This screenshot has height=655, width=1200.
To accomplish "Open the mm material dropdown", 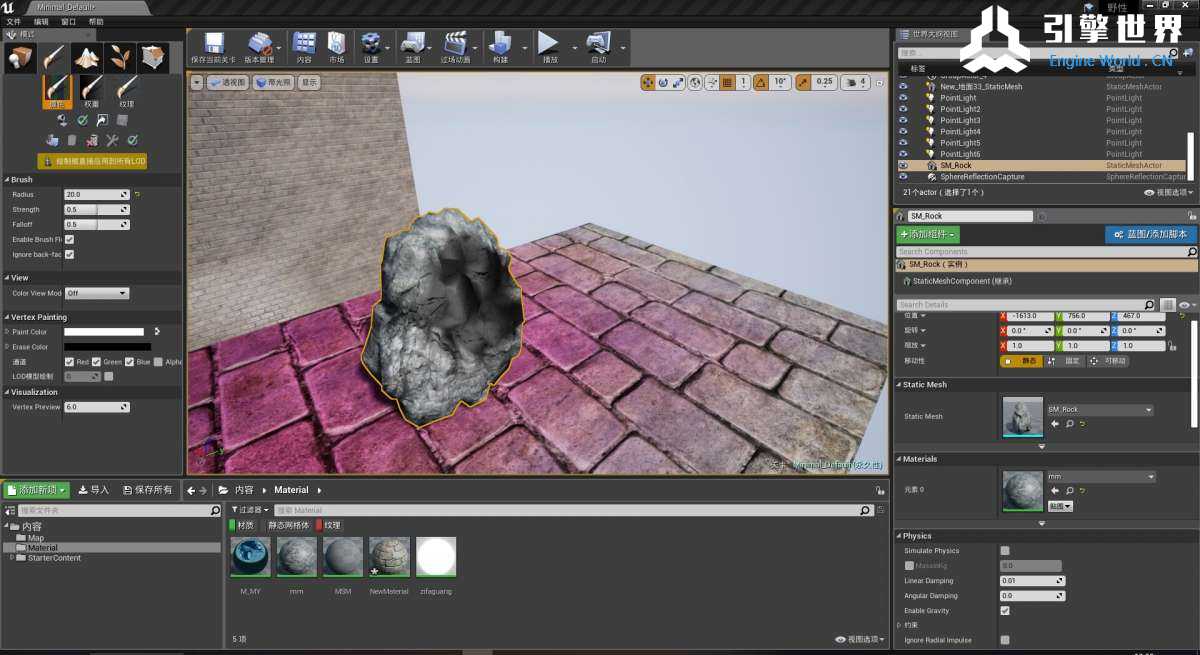I will (x=1100, y=477).
